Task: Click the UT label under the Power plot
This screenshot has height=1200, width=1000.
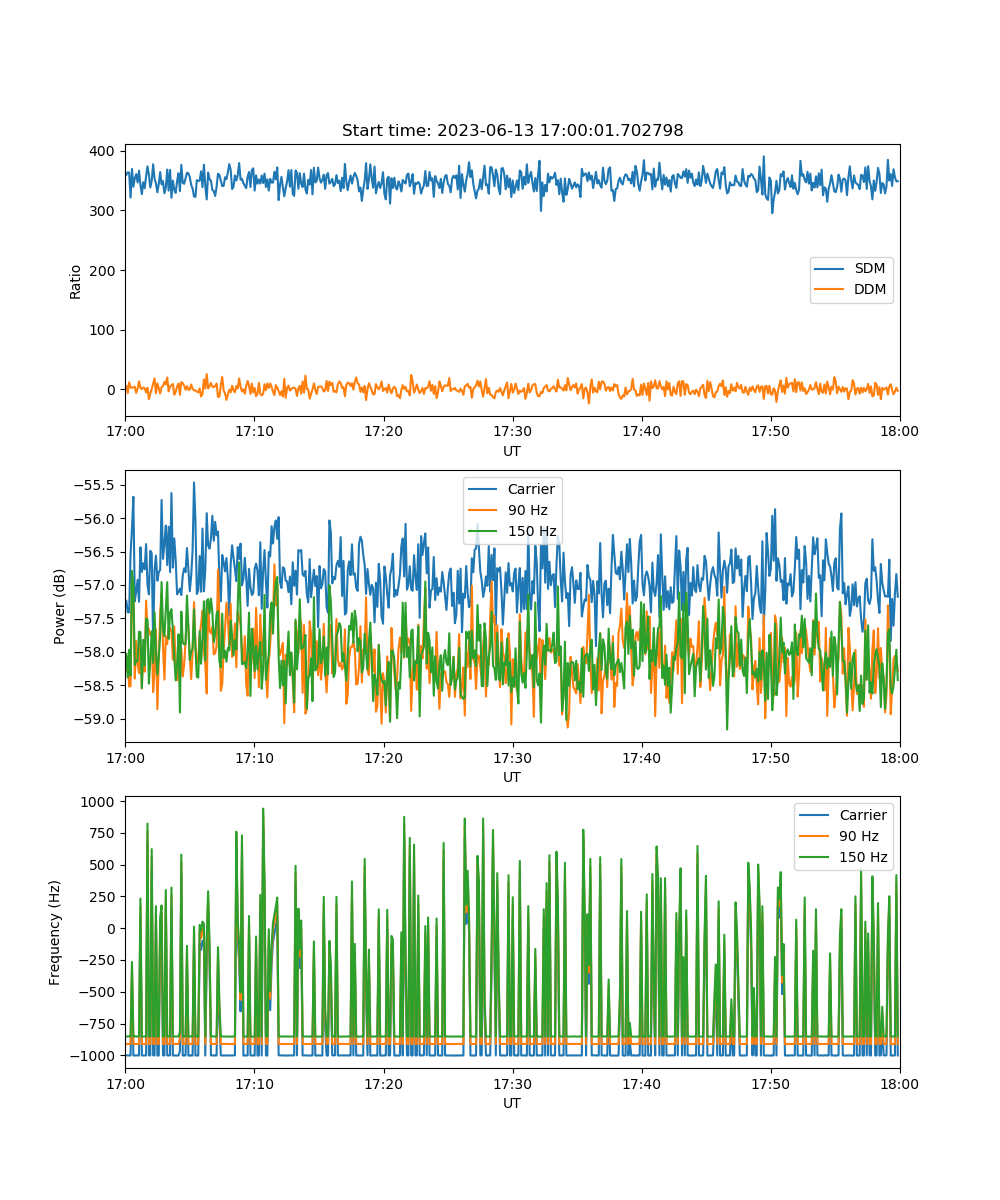Action: point(512,777)
